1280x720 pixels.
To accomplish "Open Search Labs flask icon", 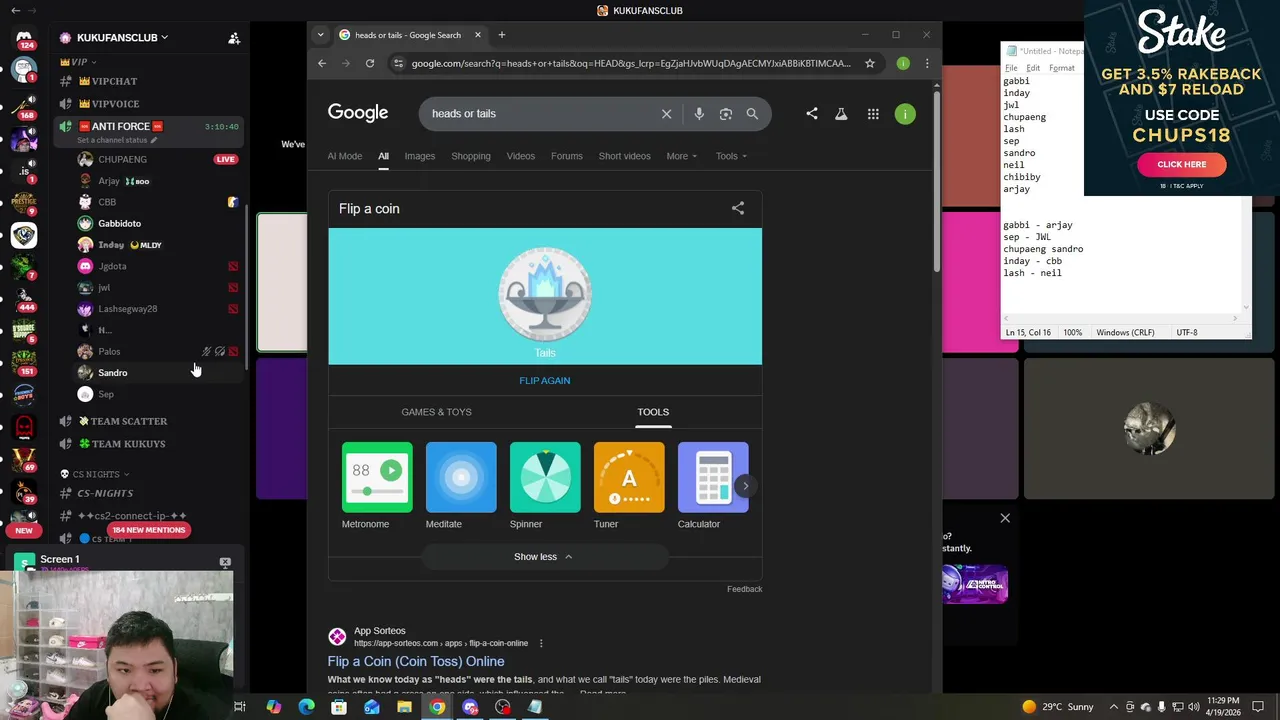I will [841, 114].
